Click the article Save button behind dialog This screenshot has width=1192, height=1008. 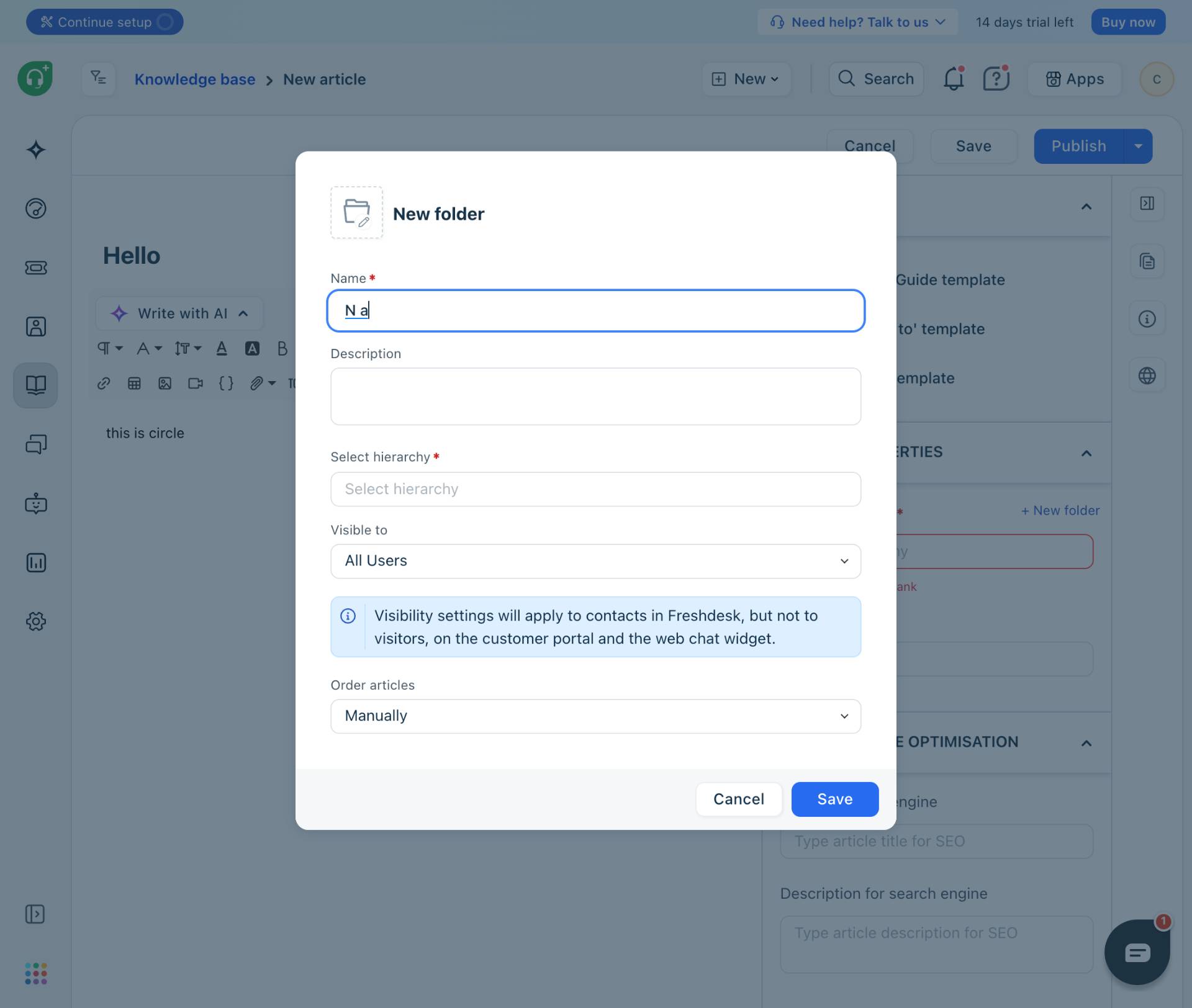[x=973, y=146]
